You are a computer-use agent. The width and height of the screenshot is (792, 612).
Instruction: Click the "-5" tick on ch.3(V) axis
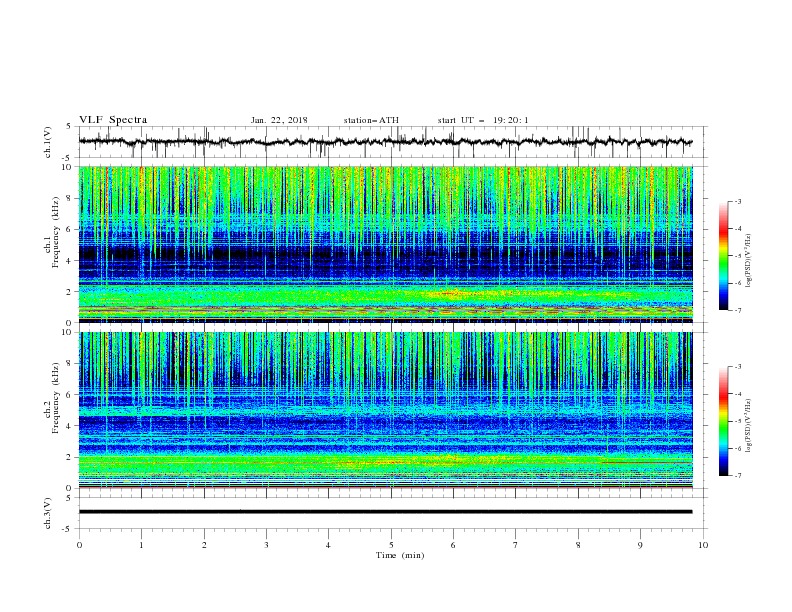click(68, 529)
